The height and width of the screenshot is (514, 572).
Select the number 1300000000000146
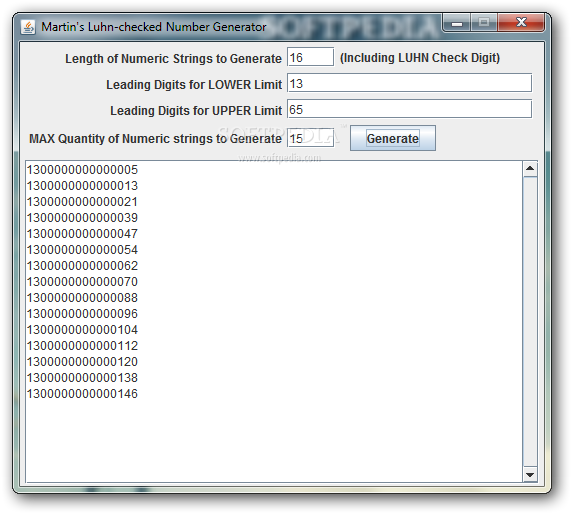pyautogui.click(x=82, y=394)
